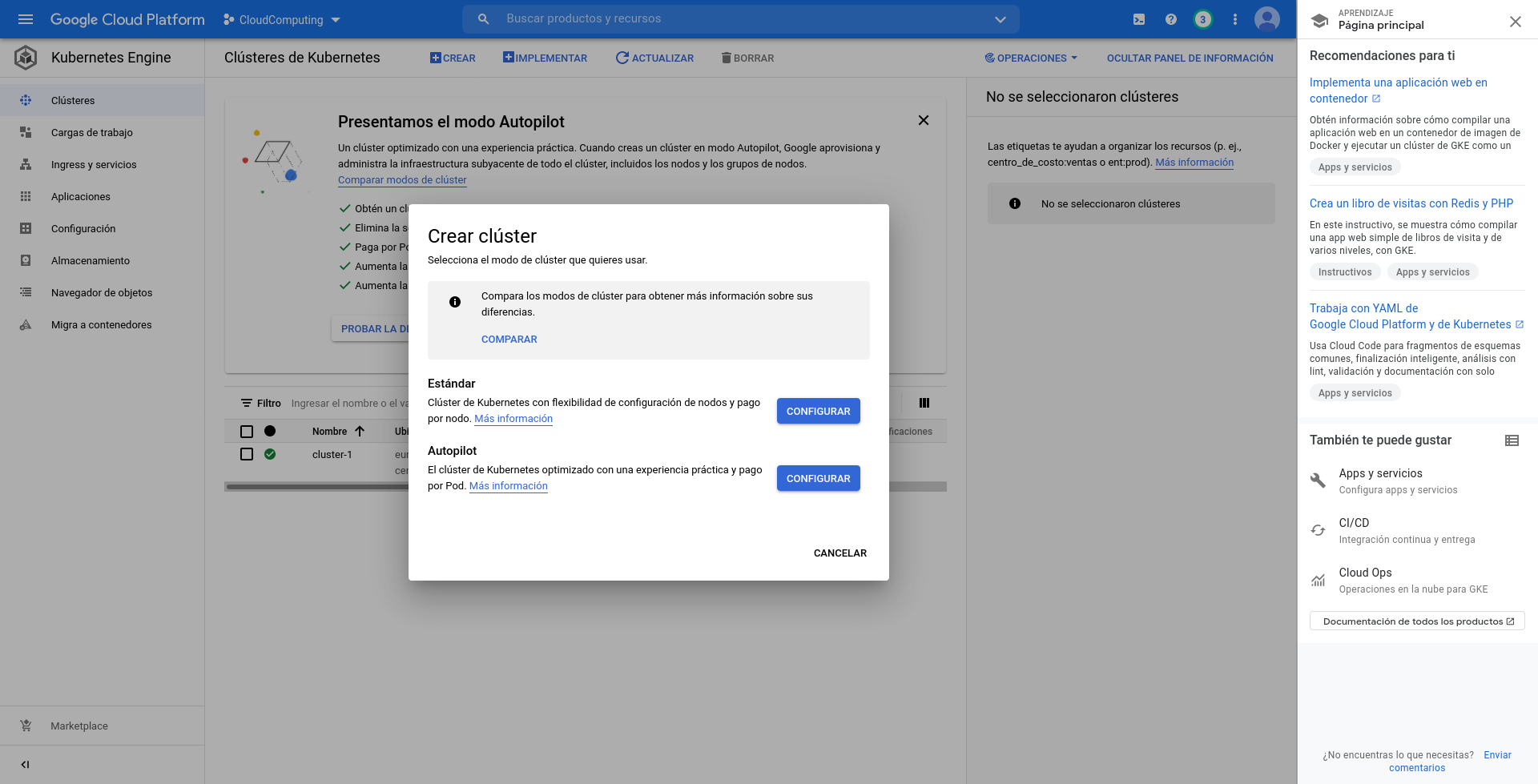The width and height of the screenshot is (1538, 784).
Task: Open Migra a contenedores
Action: click(102, 324)
